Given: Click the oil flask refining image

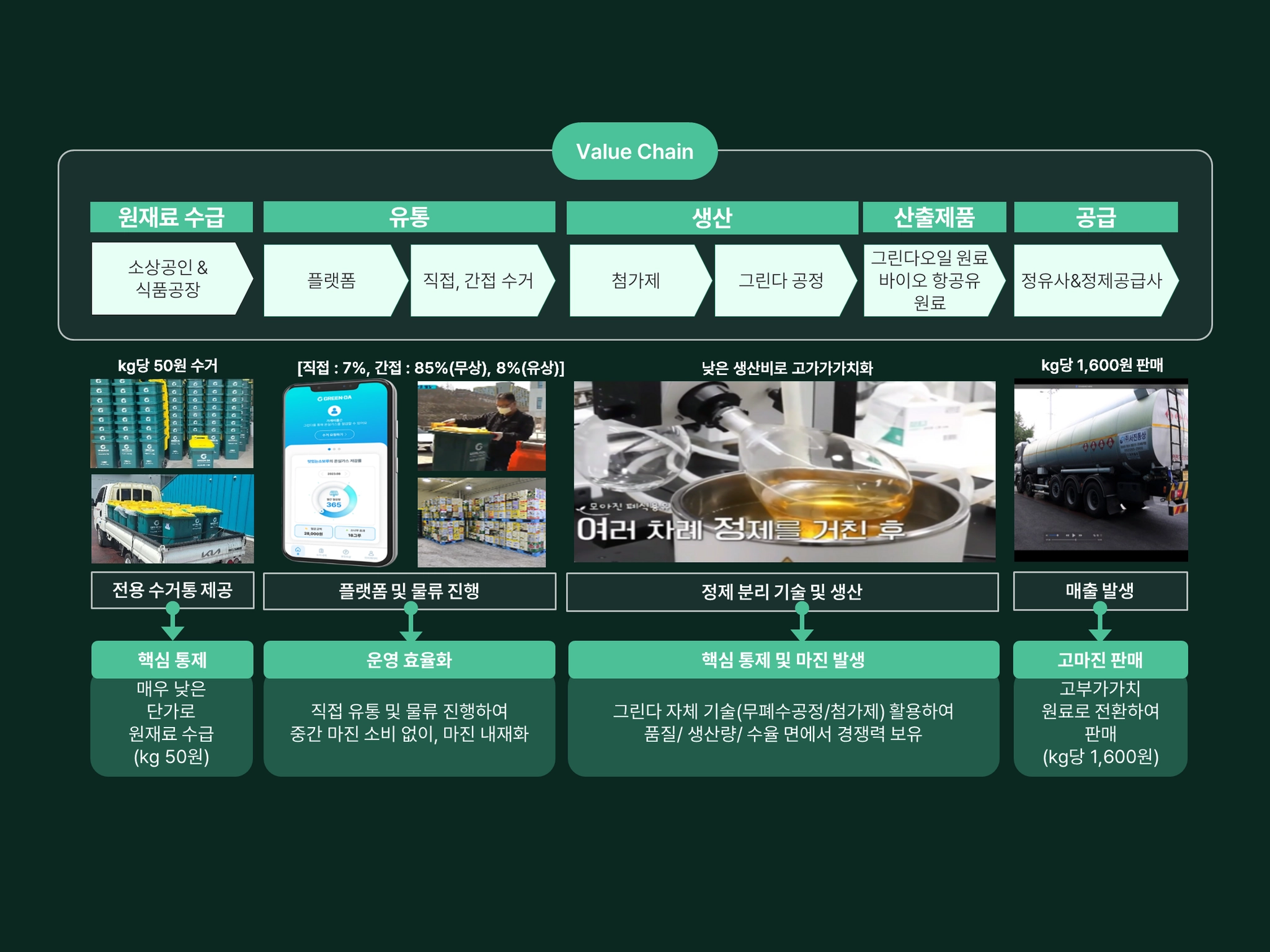Looking at the screenshot, I should point(784,472).
